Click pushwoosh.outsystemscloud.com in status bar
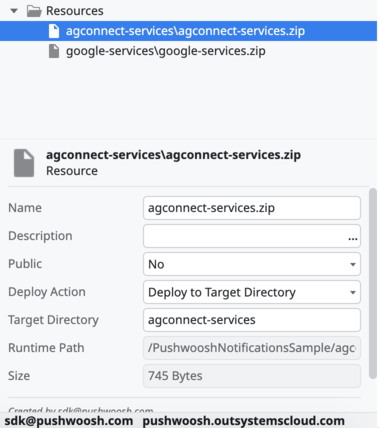This screenshot has width=379, height=428. tap(243, 421)
